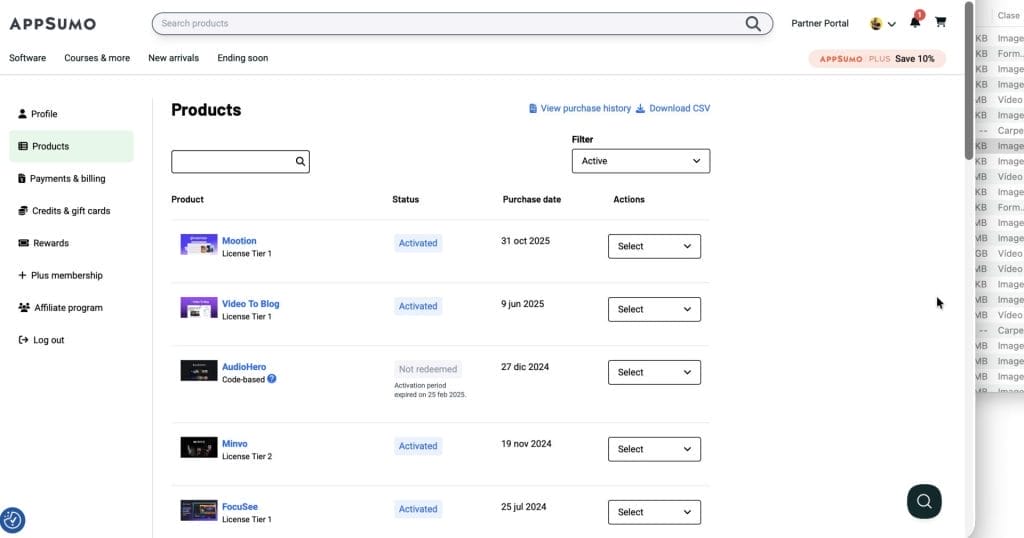This screenshot has width=1024, height=538.
Task: Click the AudioHero code-based help icon
Action: pyautogui.click(x=272, y=379)
